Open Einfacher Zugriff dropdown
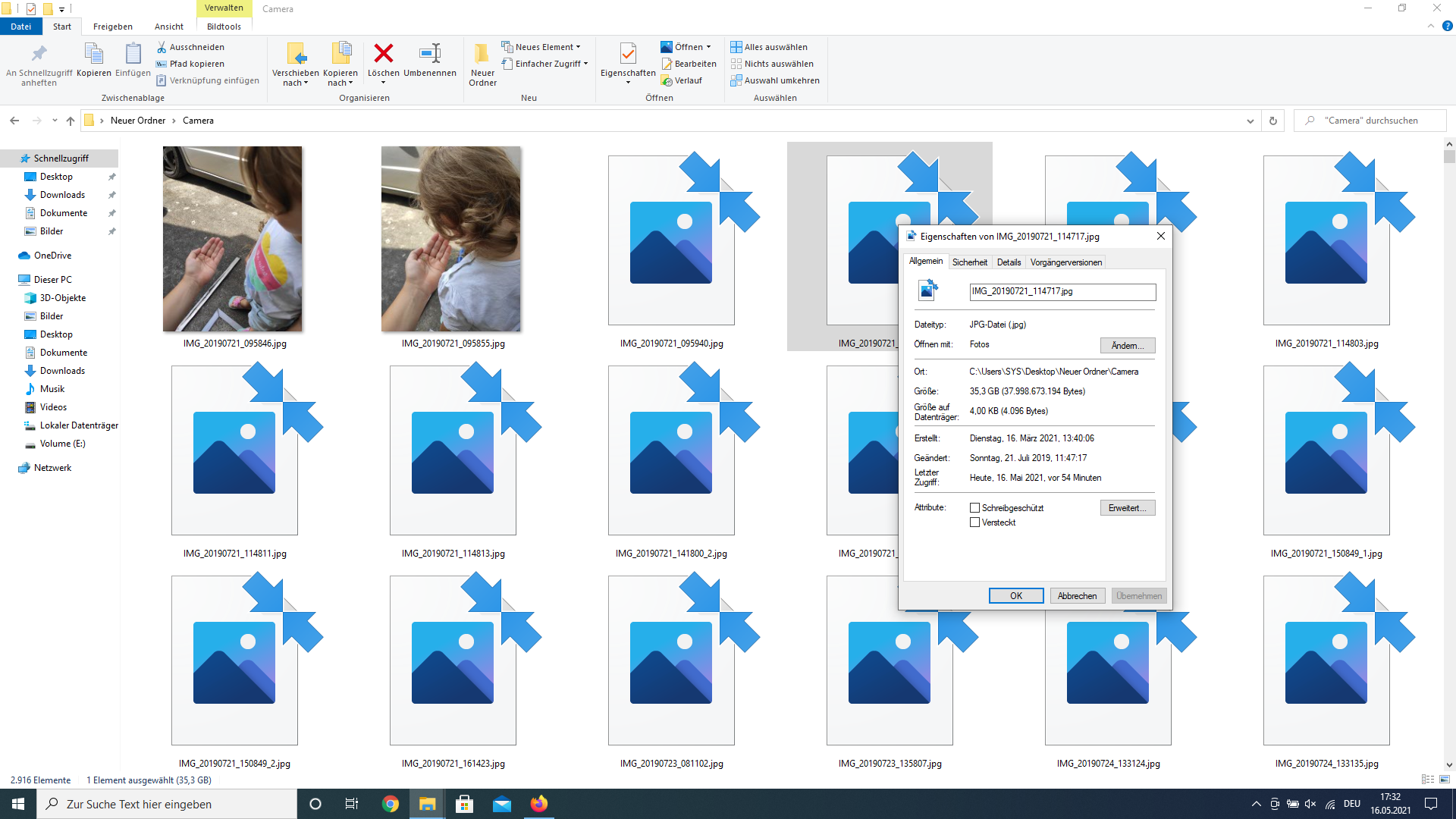Viewport: 1456px width, 819px height. coord(544,64)
